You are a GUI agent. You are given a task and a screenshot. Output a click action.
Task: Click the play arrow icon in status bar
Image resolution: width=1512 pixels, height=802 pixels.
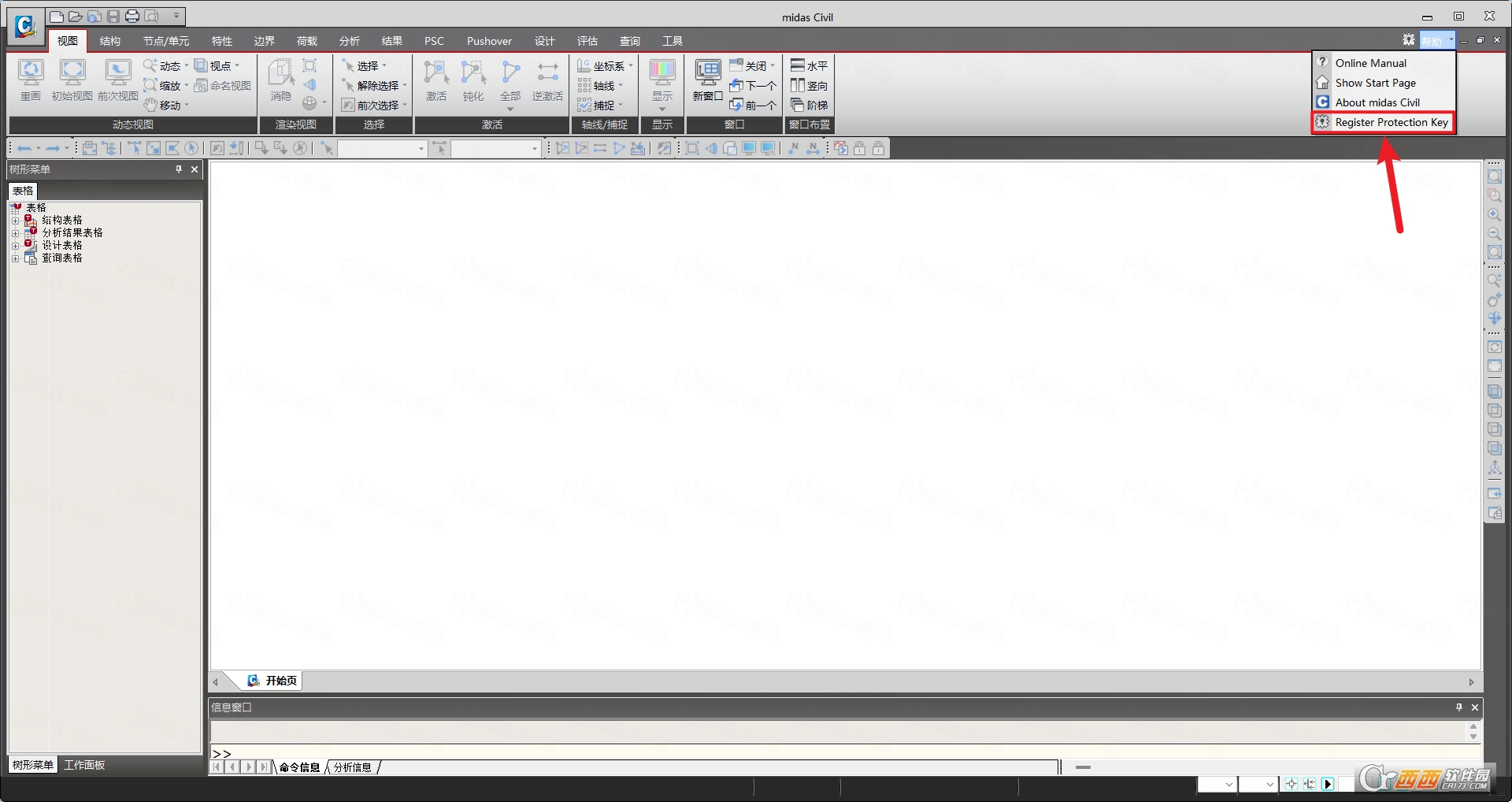pos(1328,784)
